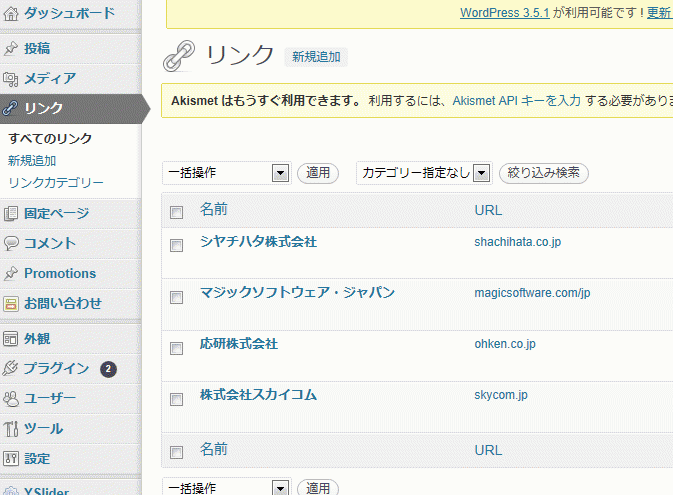Open the リンクカテゴリー submenu item

[56, 183]
